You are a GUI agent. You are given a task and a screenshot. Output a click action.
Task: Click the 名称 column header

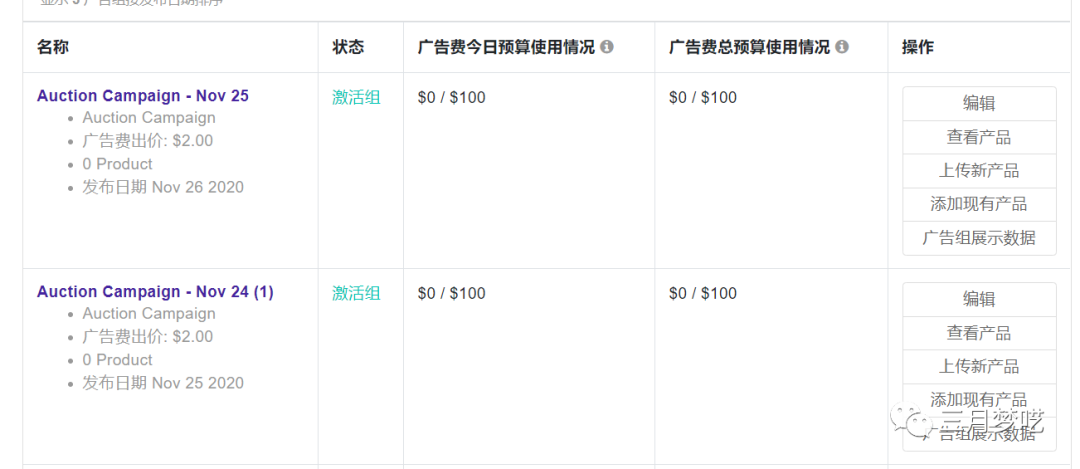[53, 47]
